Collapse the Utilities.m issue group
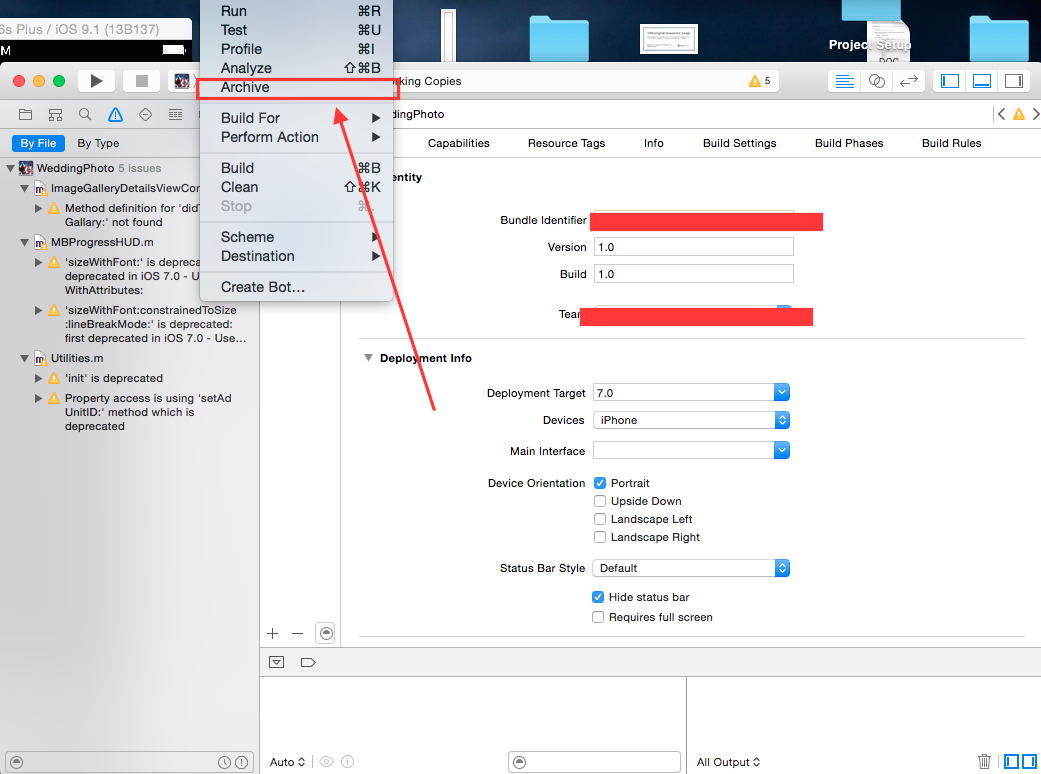Image resolution: width=1041 pixels, height=774 pixels. 24,358
